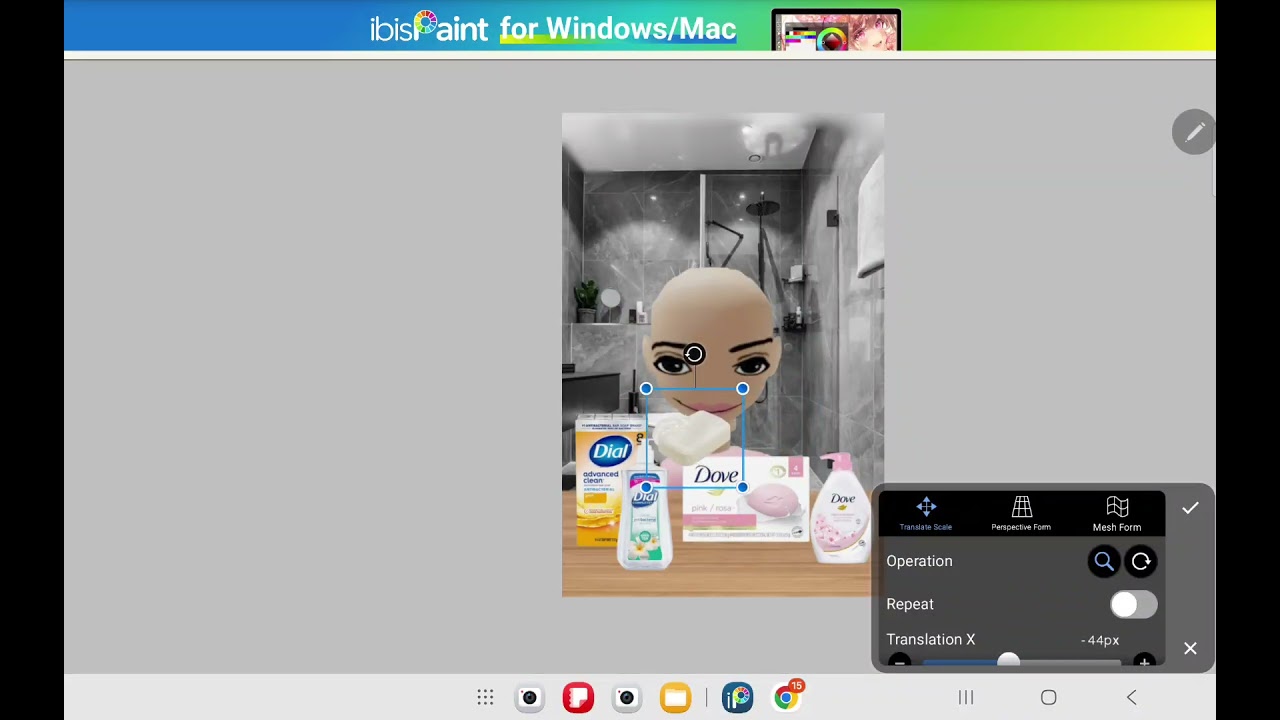The height and width of the screenshot is (720, 1280).
Task: Open the pencil edit button
Action: pos(1194,132)
